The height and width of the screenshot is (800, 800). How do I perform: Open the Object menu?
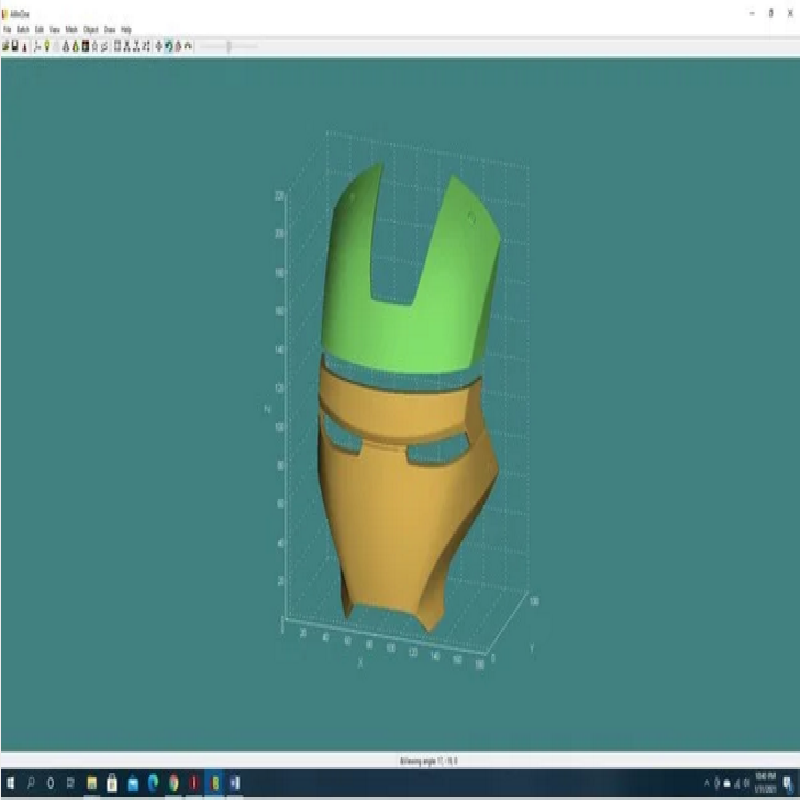coord(90,30)
